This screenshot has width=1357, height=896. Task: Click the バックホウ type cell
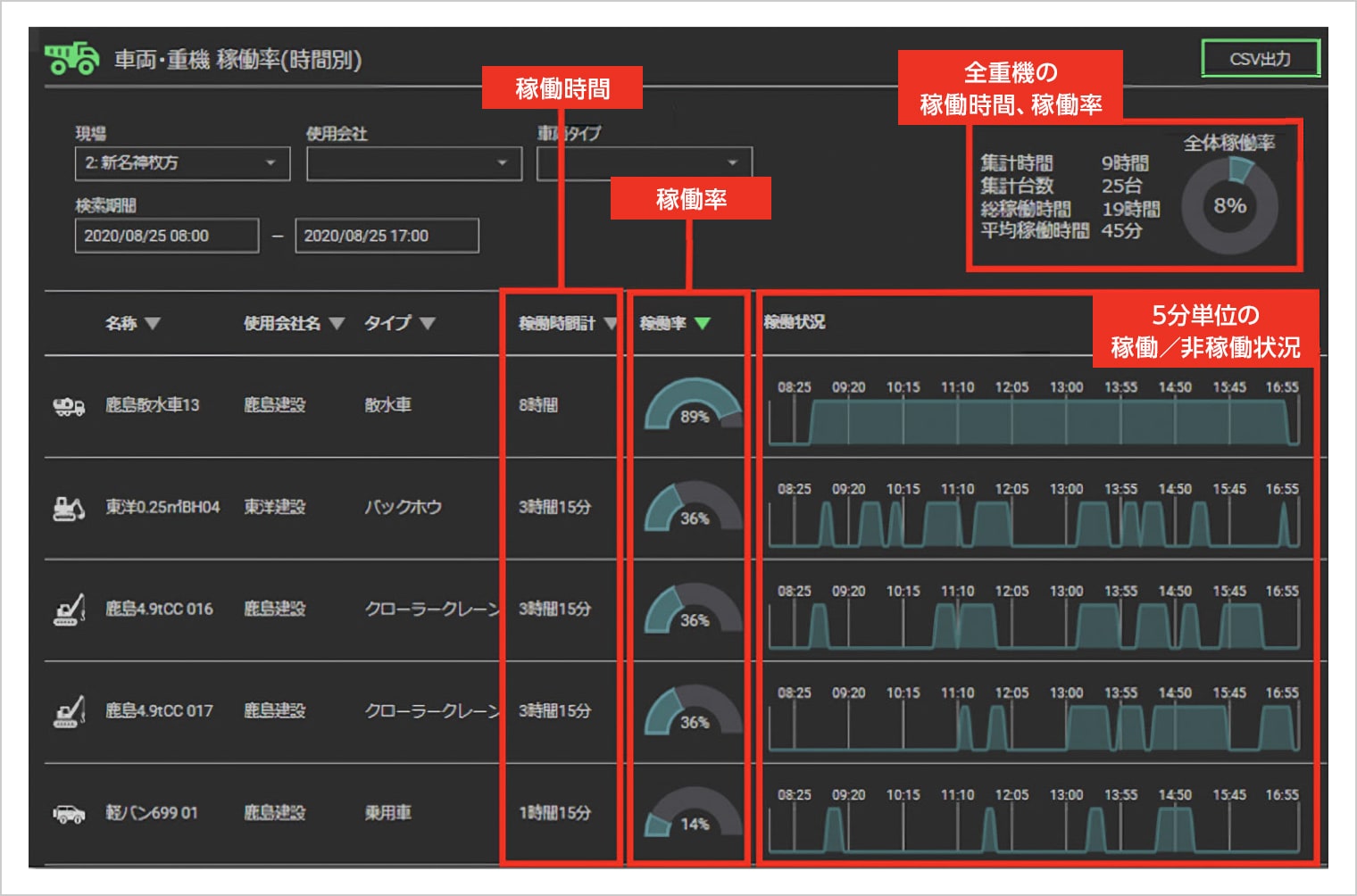click(403, 507)
